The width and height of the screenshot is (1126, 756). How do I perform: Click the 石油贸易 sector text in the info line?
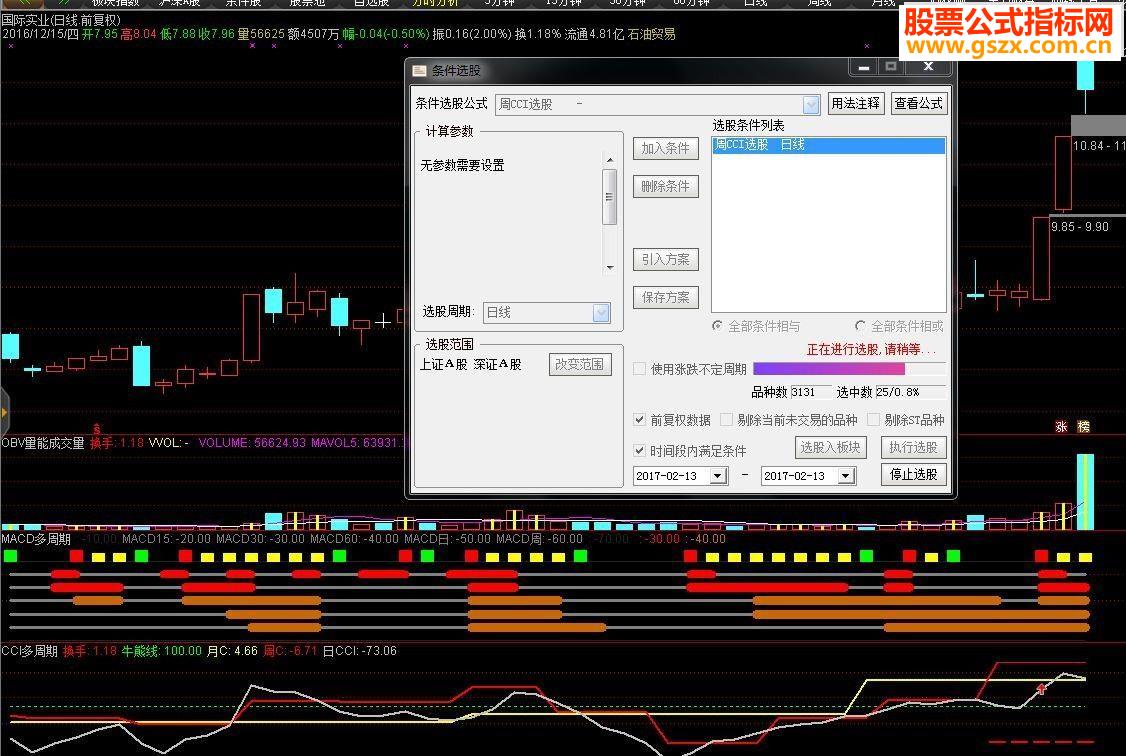[x=651, y=34]
